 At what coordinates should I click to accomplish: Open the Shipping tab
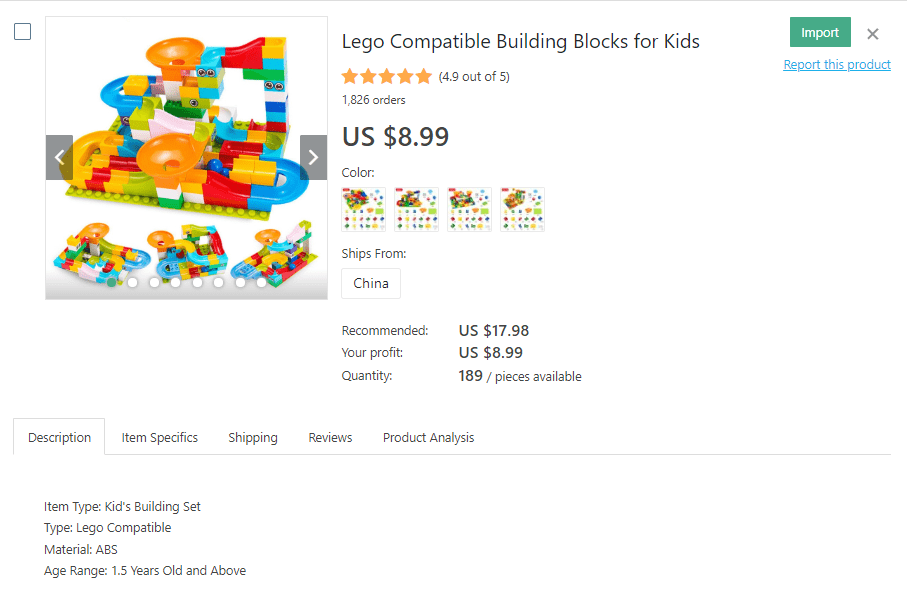253,438
